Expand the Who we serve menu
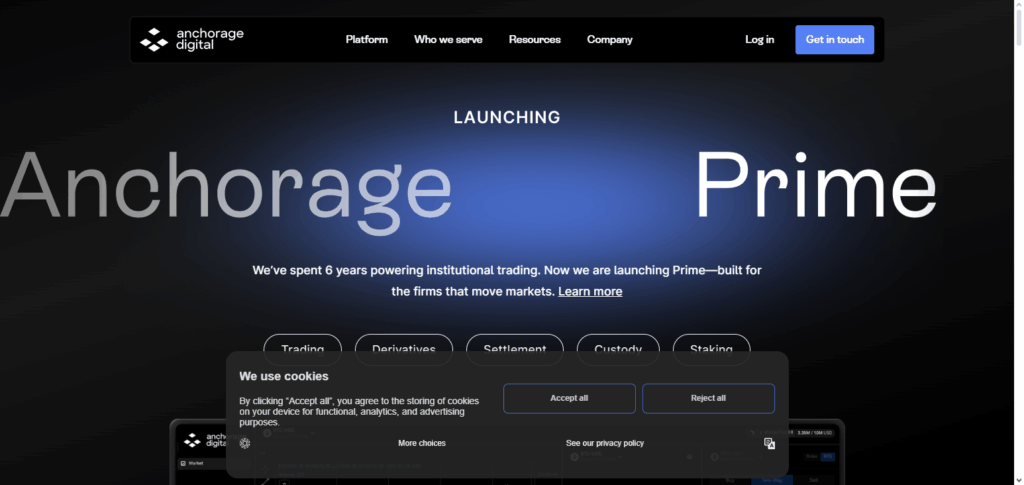 click(x=448, y=40)
